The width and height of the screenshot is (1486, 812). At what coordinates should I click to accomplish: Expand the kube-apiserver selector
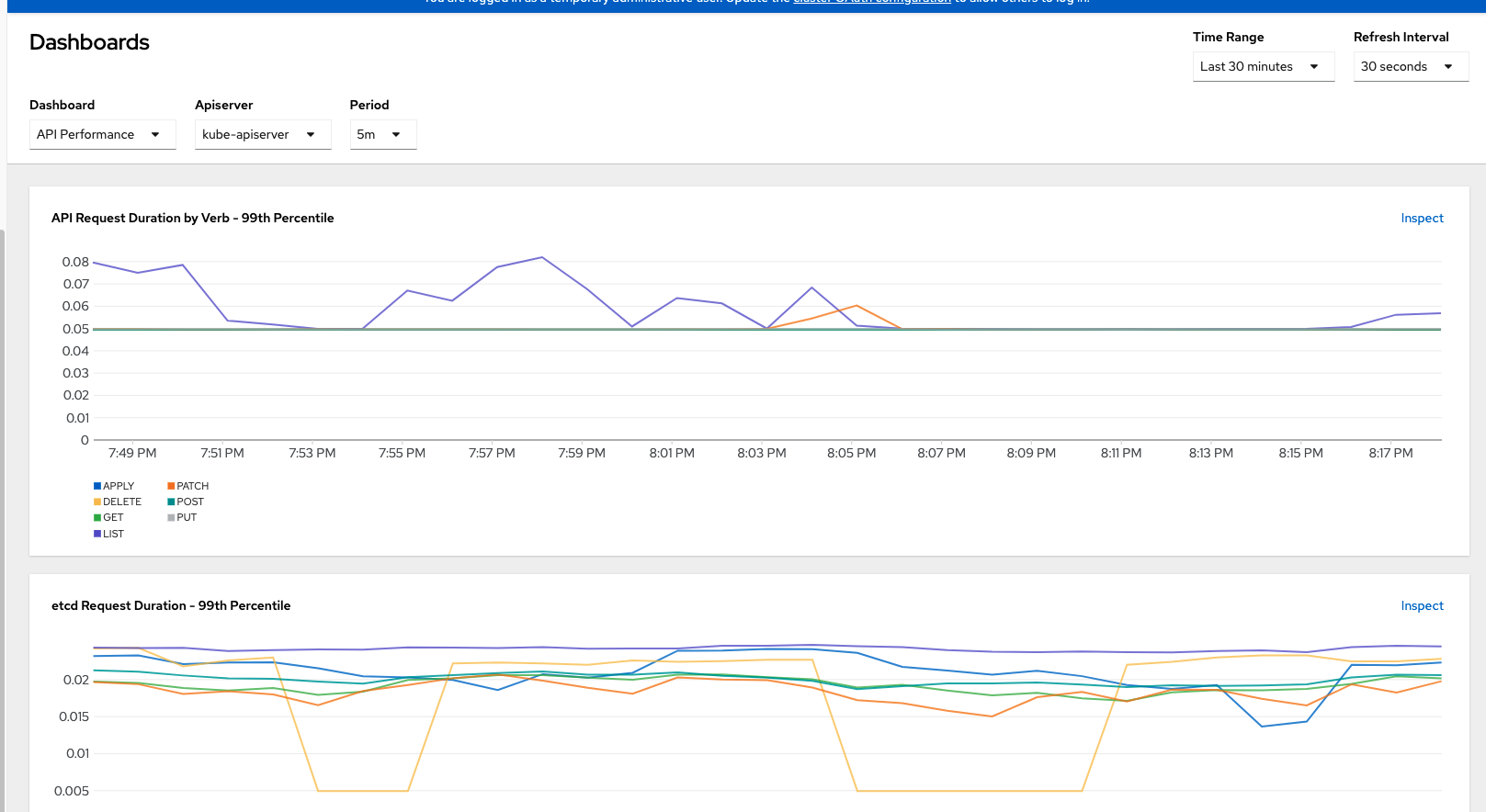click(x=262, y=134)
